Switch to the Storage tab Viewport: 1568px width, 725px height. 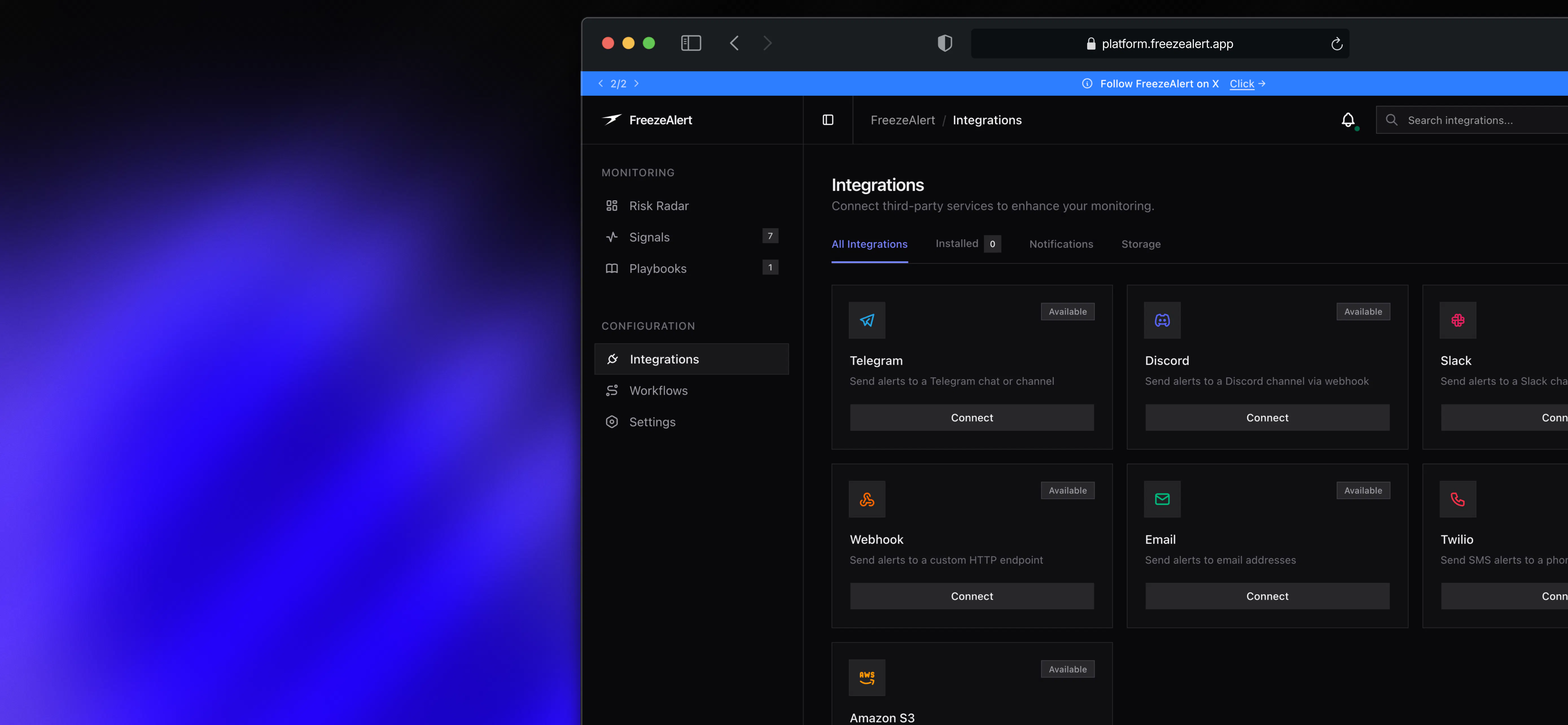coord(1141,244)
